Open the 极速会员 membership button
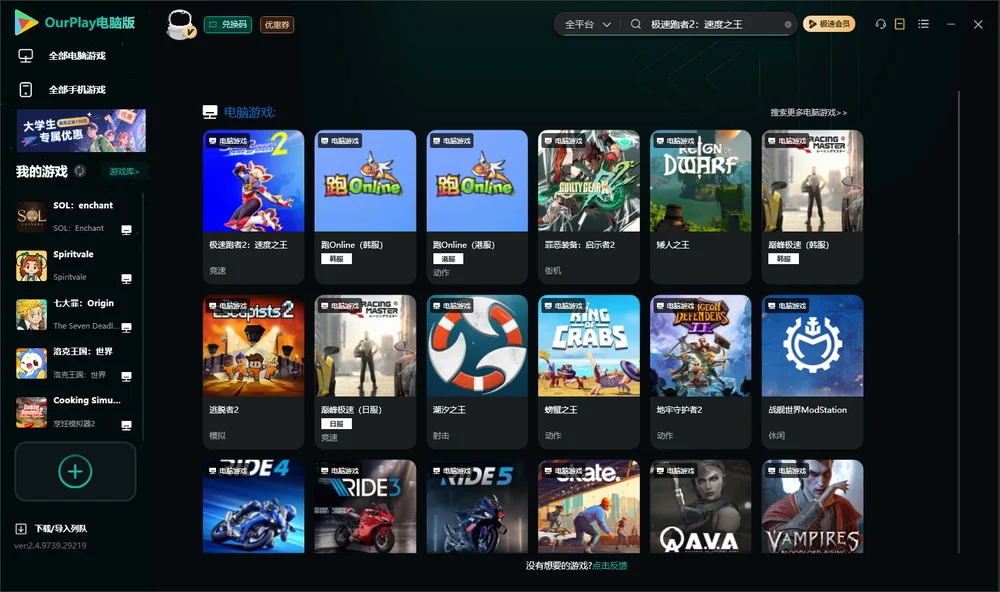The image size is (1000, 592). 829,24
